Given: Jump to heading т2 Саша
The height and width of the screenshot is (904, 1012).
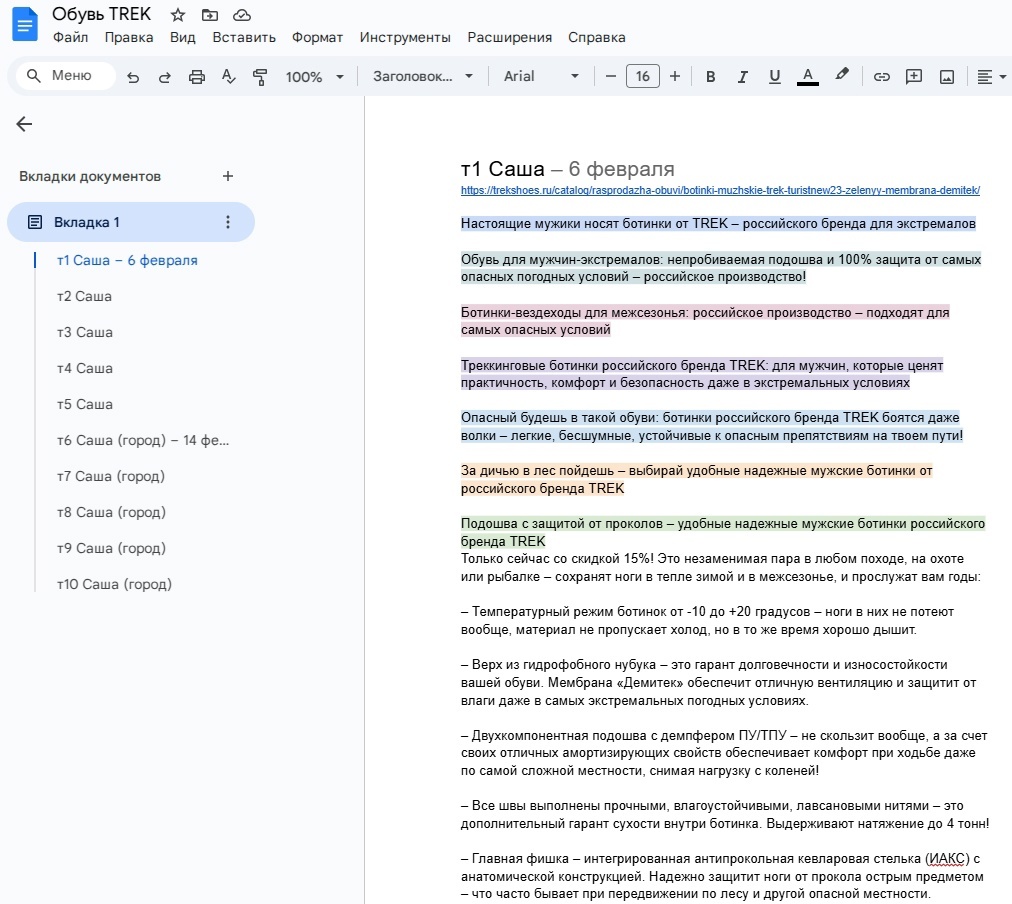Looking at the screenshot, I should 85,296.
